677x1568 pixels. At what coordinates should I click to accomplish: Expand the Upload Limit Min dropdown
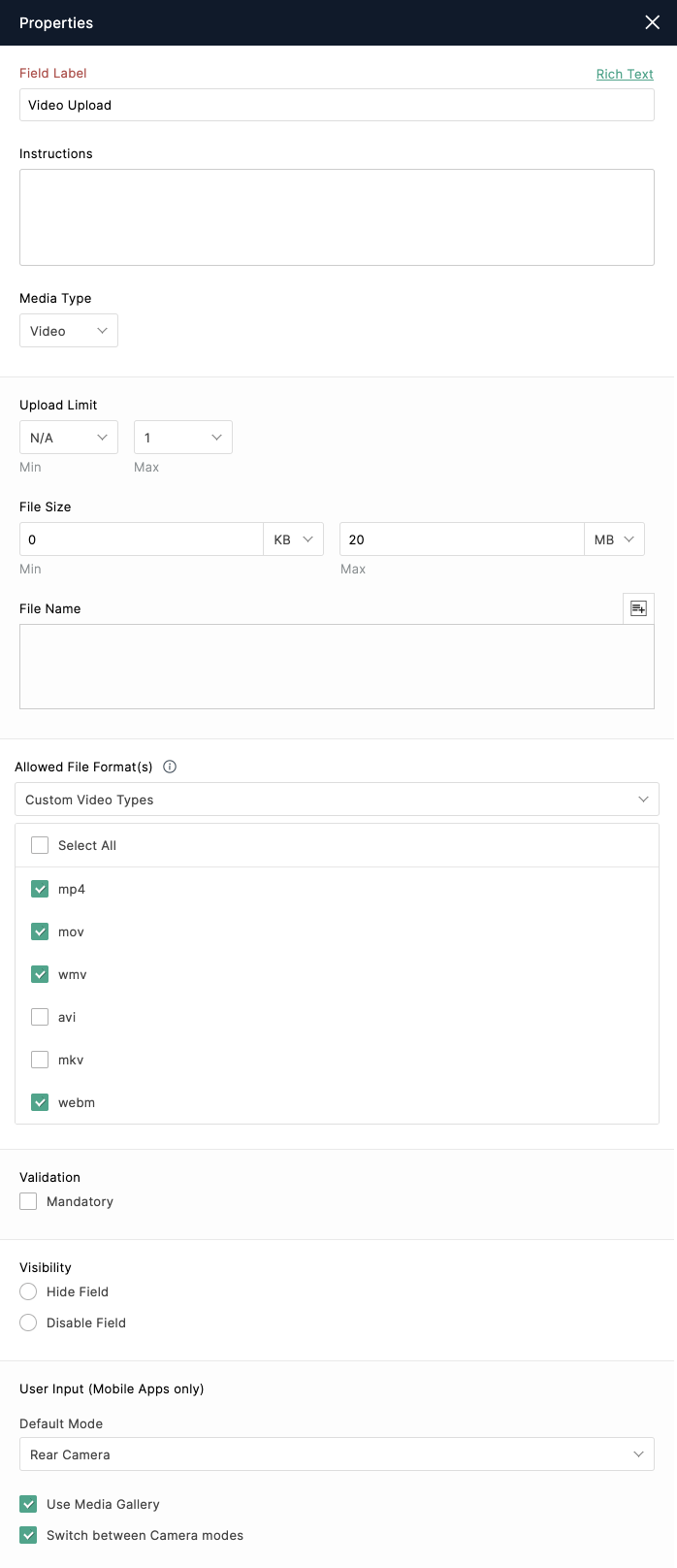tap(69, 438)
